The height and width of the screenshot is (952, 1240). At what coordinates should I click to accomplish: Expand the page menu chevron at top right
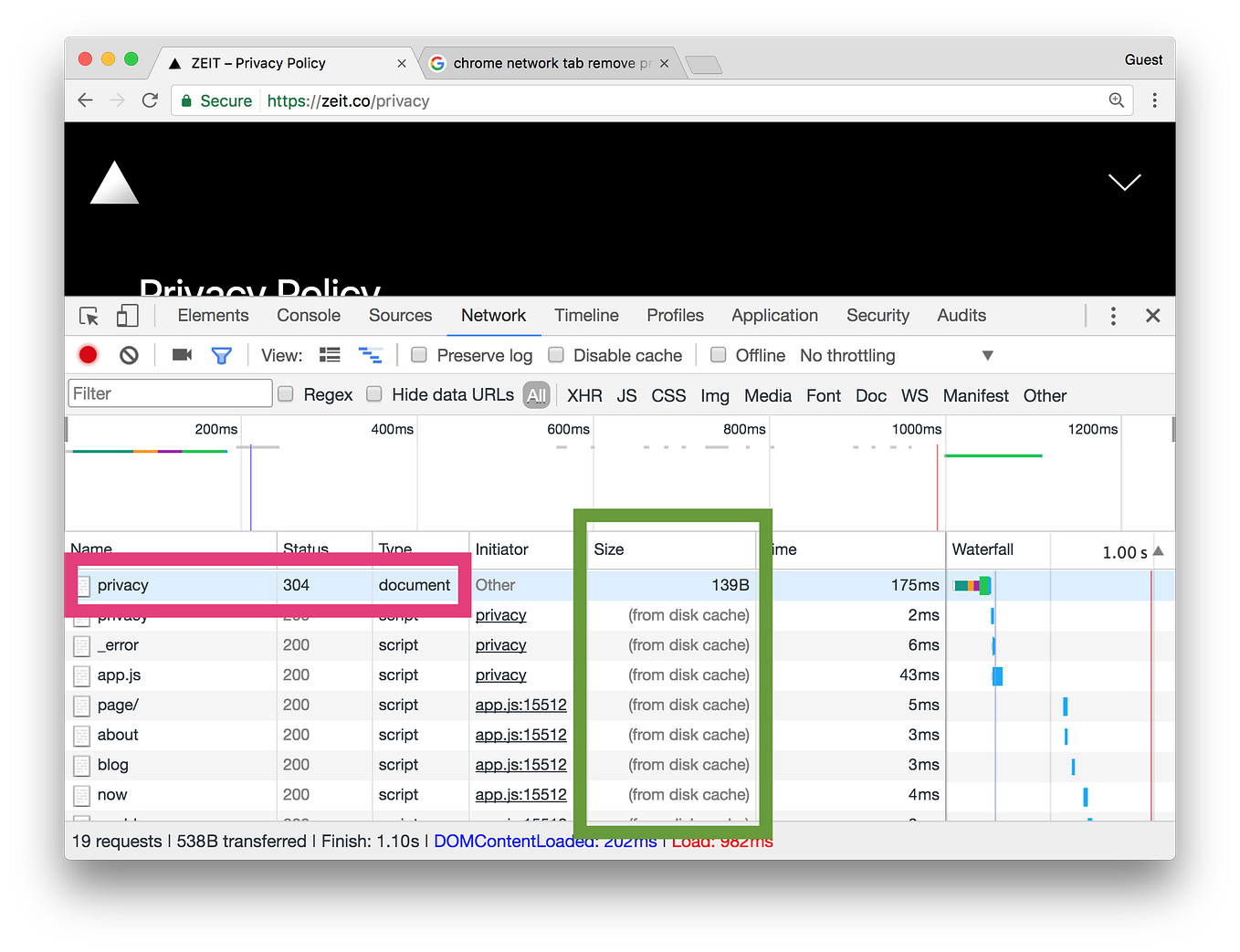tap(1124, 182)
